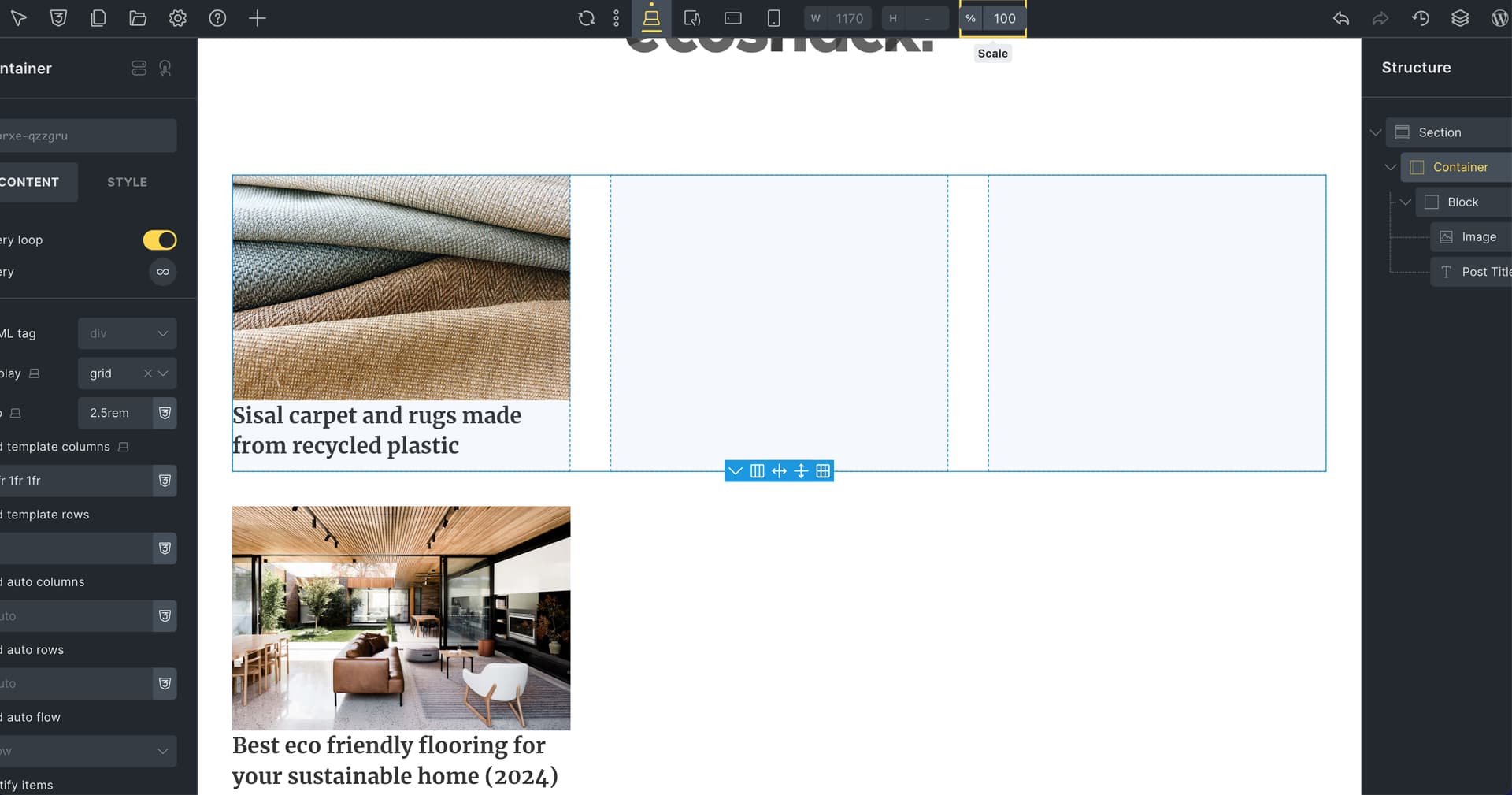The width and height of the screenshot is (1512, 795).
Task: Select Container in the structure tree
Action: point(1456,167)
